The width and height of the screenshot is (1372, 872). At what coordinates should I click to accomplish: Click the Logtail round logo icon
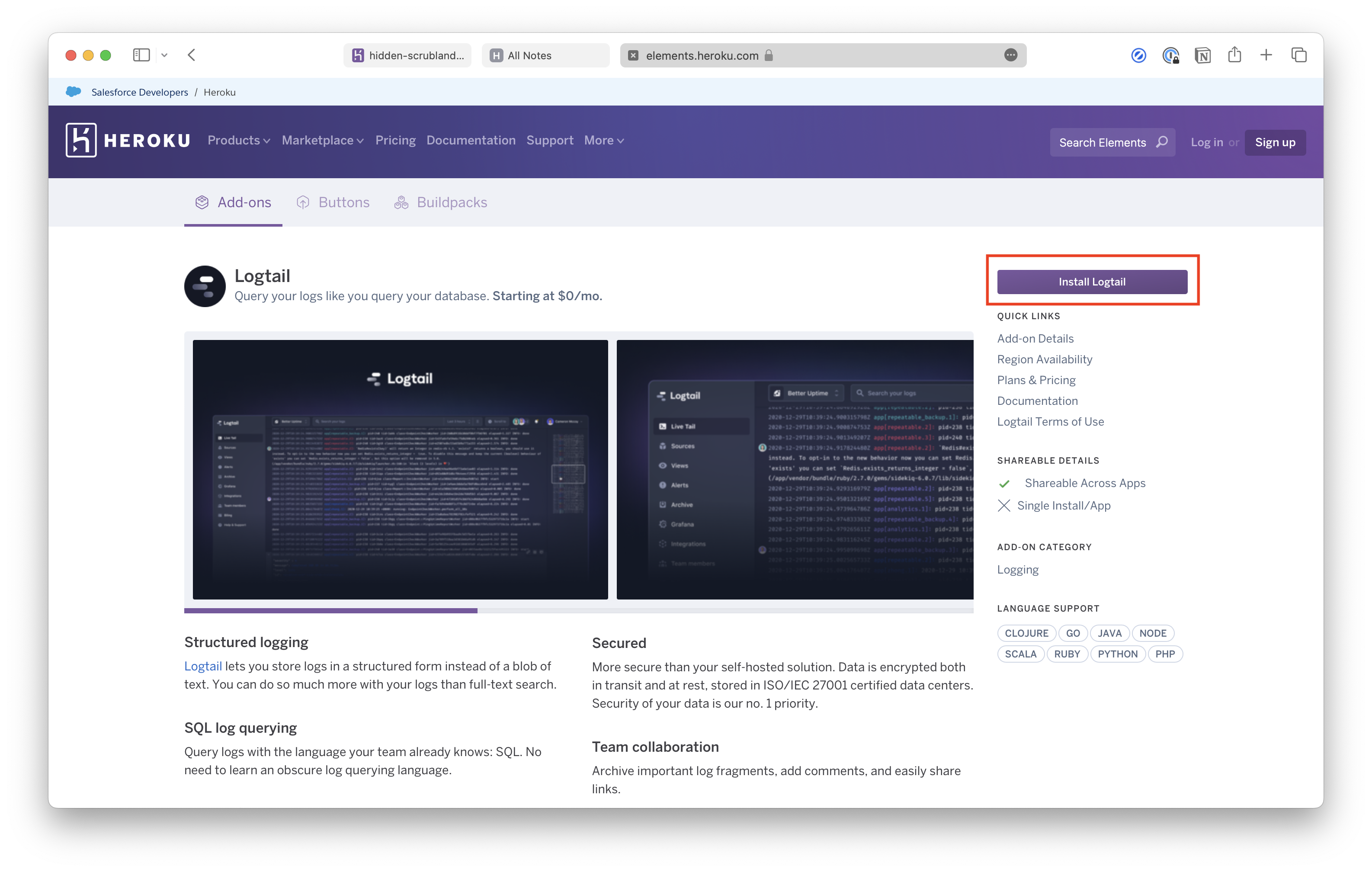pos(205,286)
